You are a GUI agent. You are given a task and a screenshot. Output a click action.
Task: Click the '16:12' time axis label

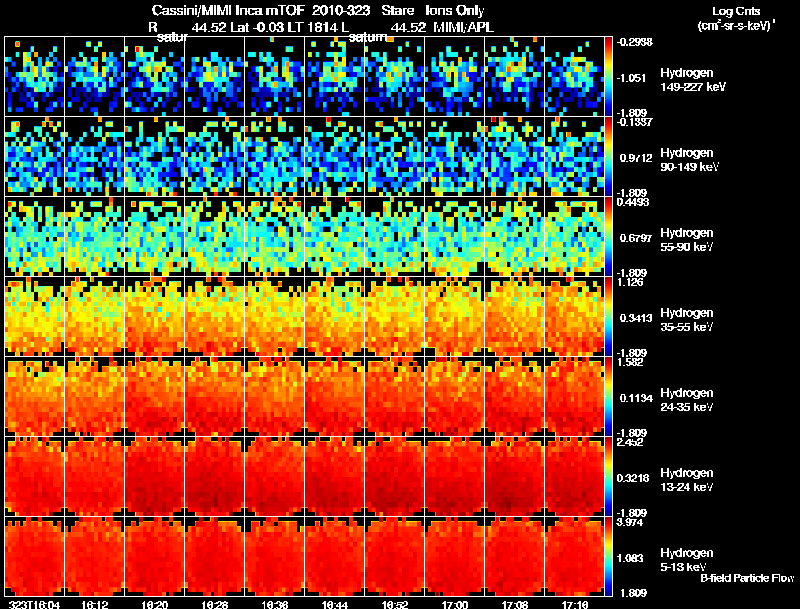click(x=94, y=604)
